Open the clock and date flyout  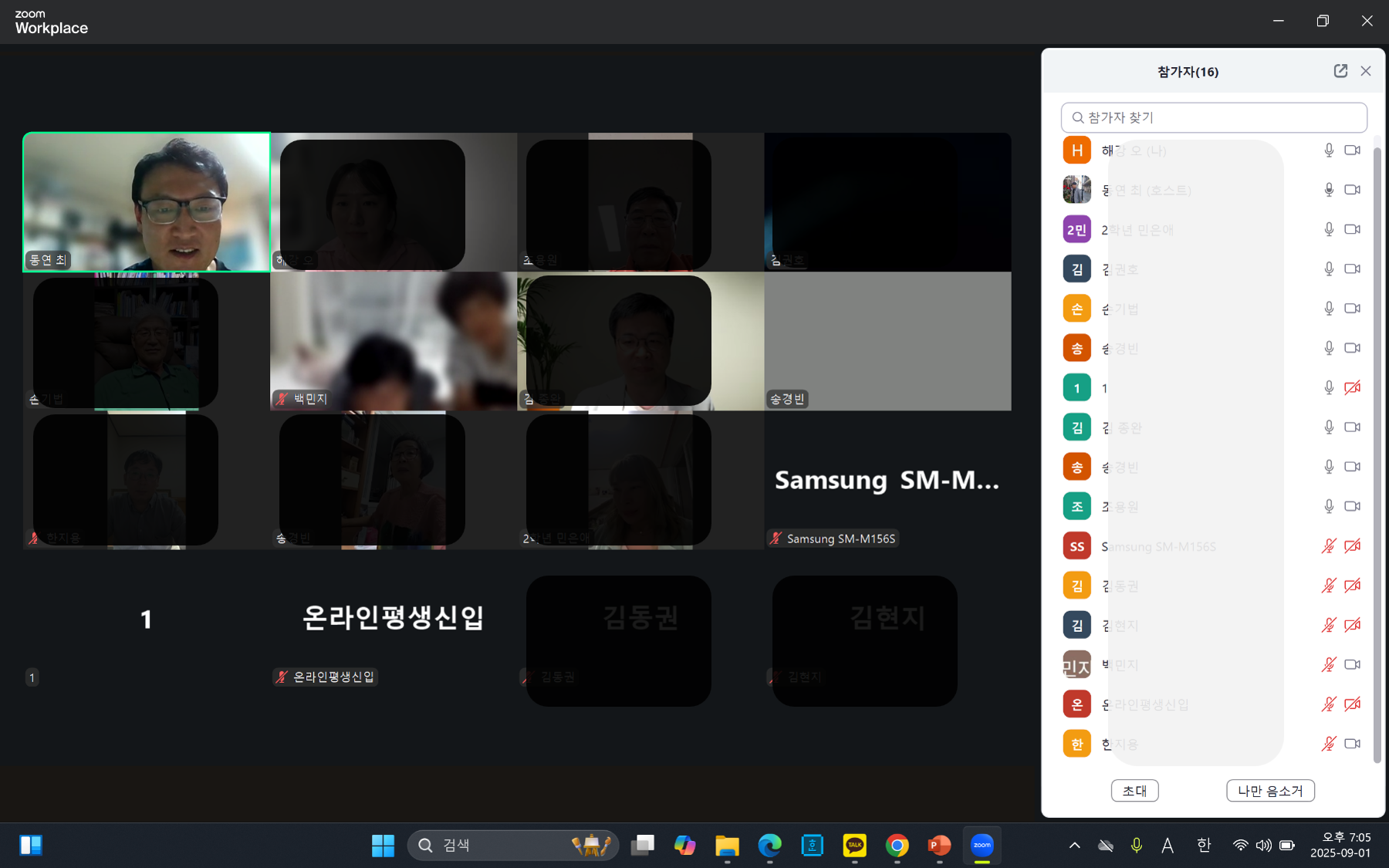(x=1340, y=846)
